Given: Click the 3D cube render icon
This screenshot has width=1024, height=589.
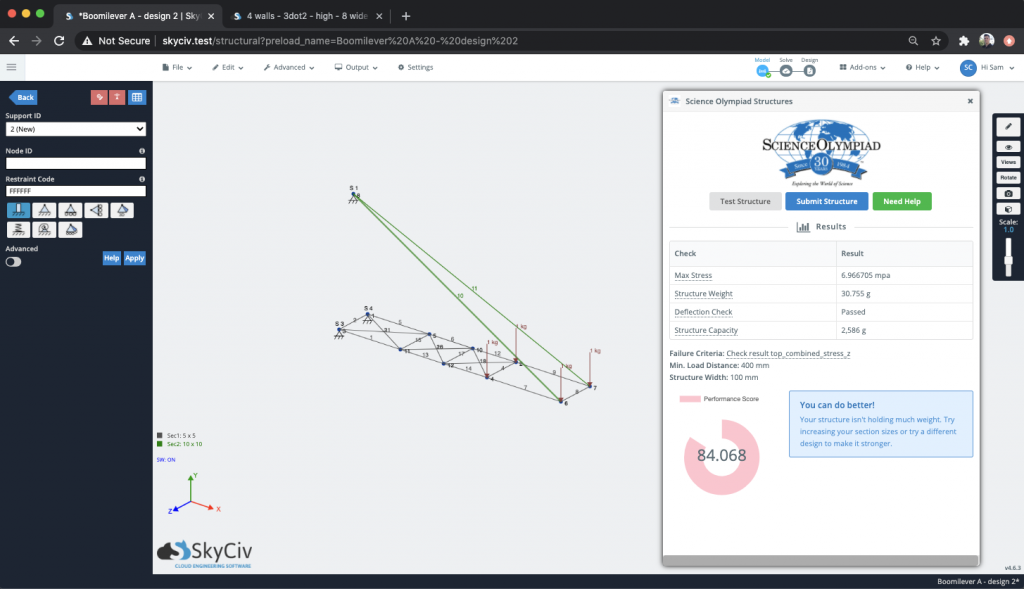Looking at the screenshot, I should (x=1008, y=209).
